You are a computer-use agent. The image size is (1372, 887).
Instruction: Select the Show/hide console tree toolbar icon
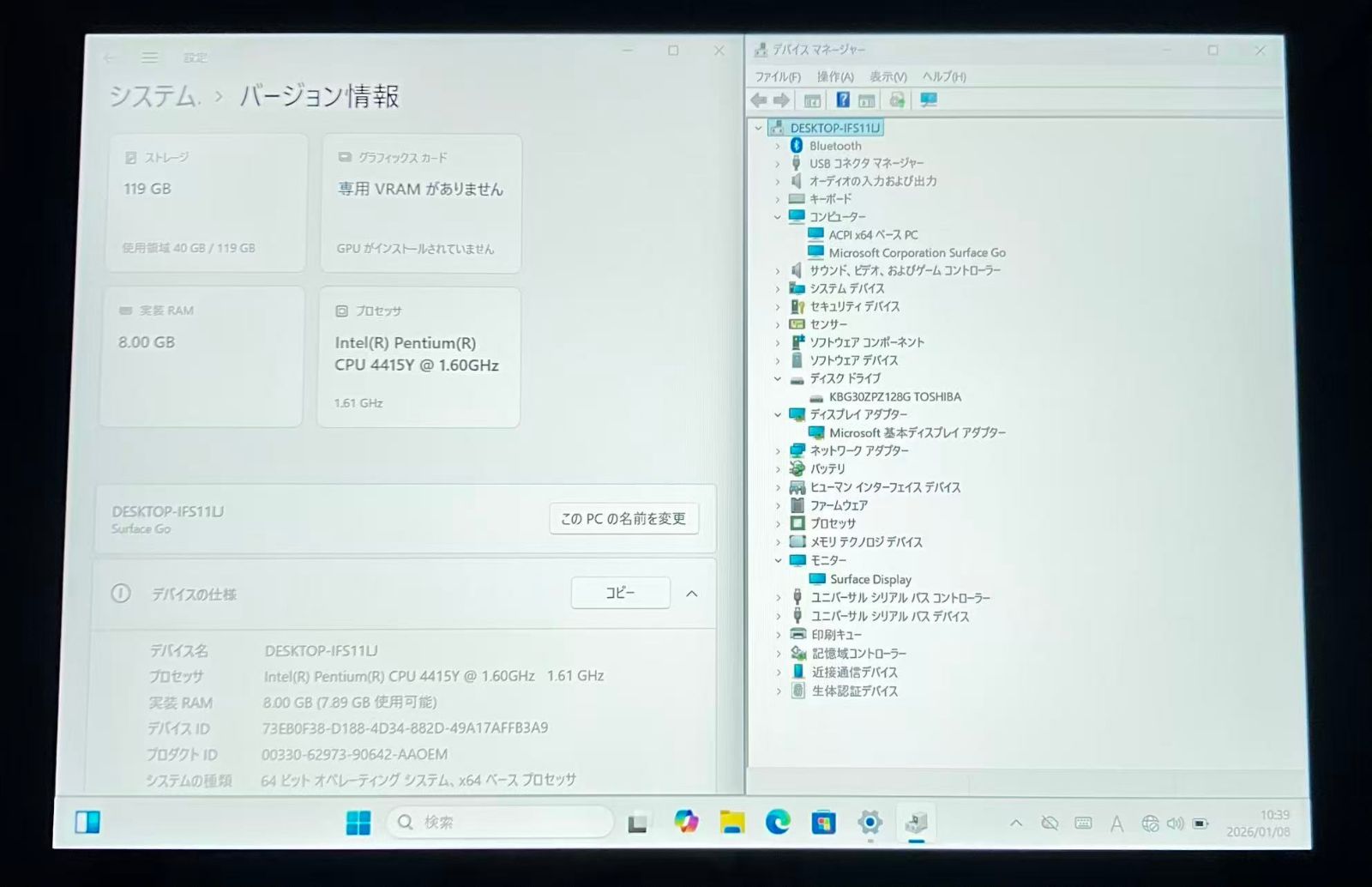pyautogui.click(x=812, y=100)
